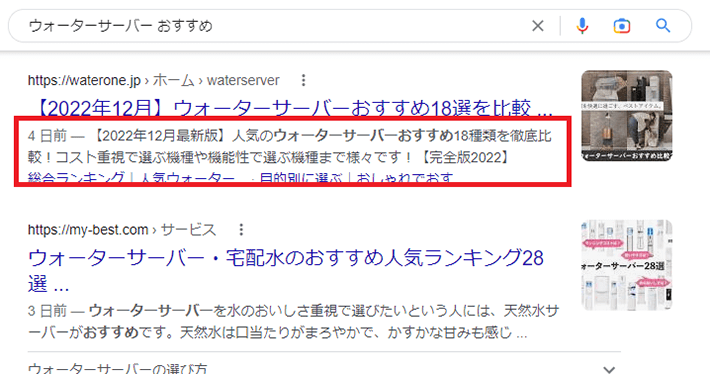Open three-dot menu beside my-best.com result
Viewport: 710px width, 374px height.
coord(241,230)
